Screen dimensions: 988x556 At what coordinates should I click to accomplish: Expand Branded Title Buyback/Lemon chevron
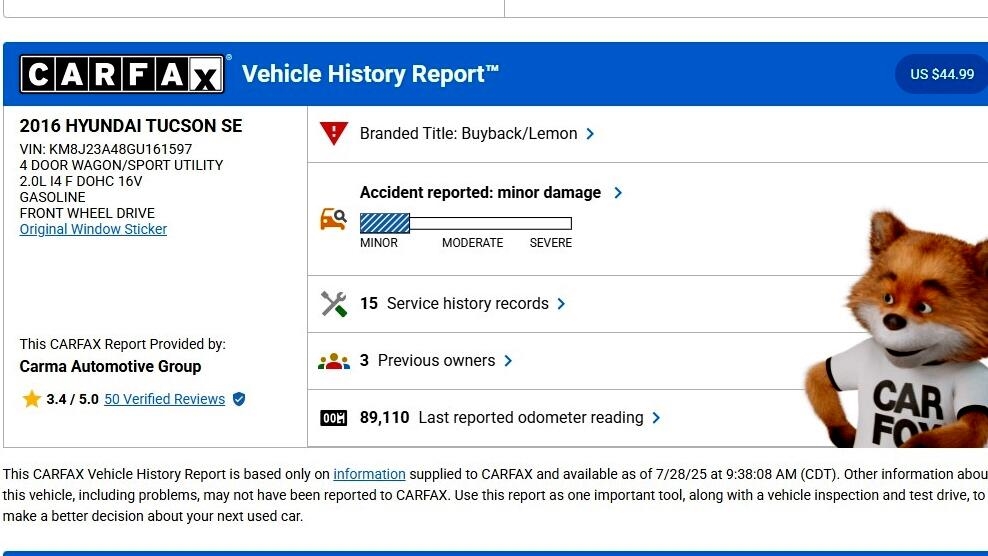(590, 134)
